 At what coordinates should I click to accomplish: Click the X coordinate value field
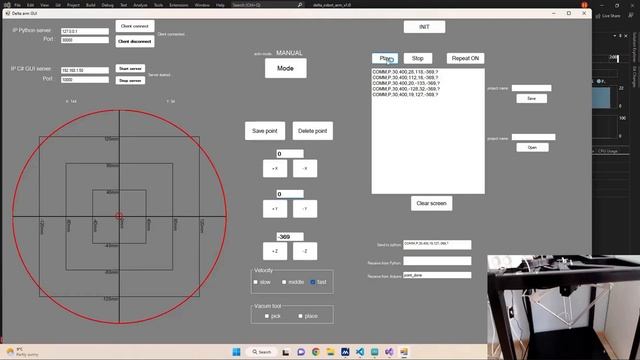290,154
